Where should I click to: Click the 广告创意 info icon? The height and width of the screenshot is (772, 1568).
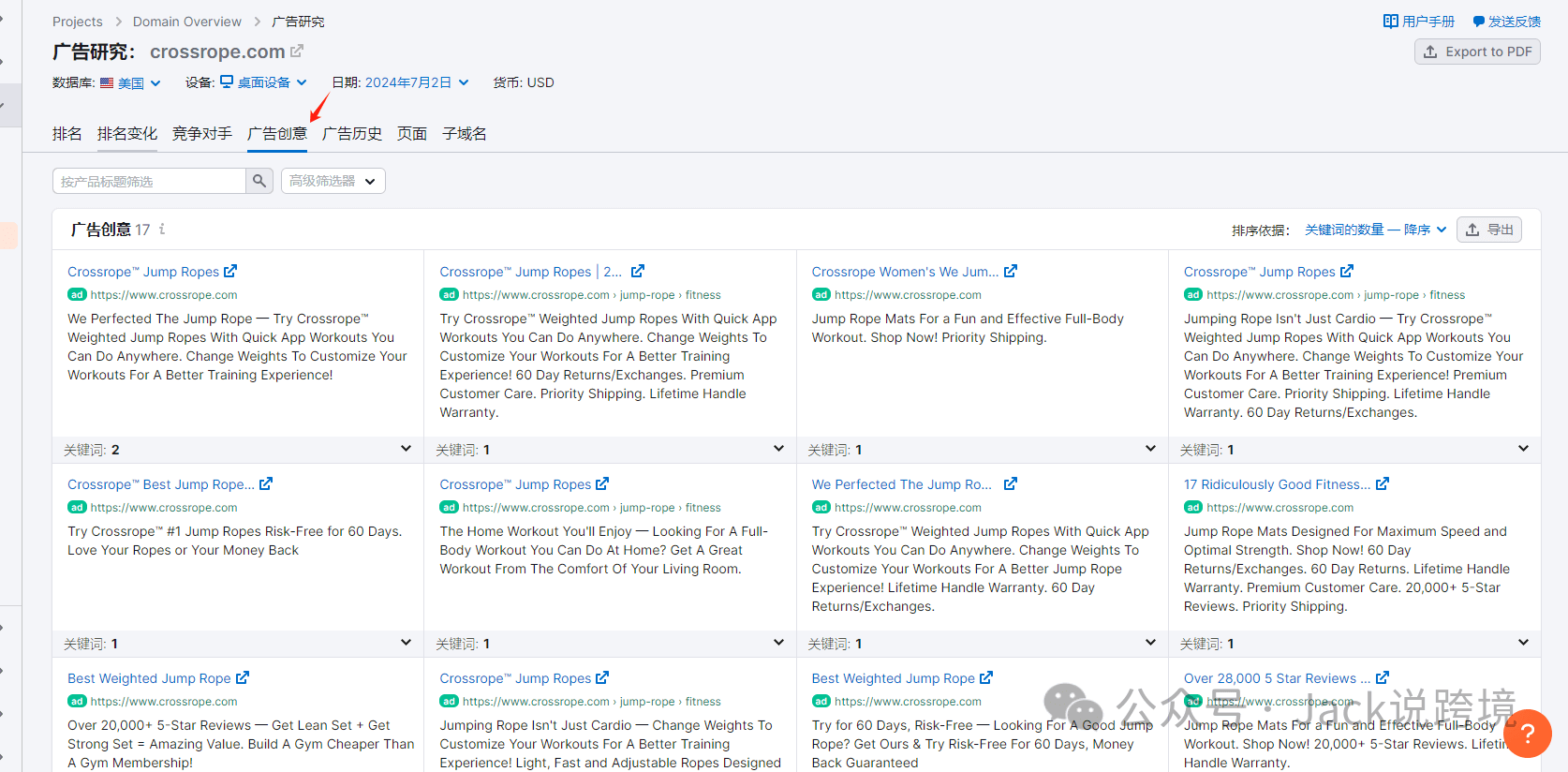(162, 230)
